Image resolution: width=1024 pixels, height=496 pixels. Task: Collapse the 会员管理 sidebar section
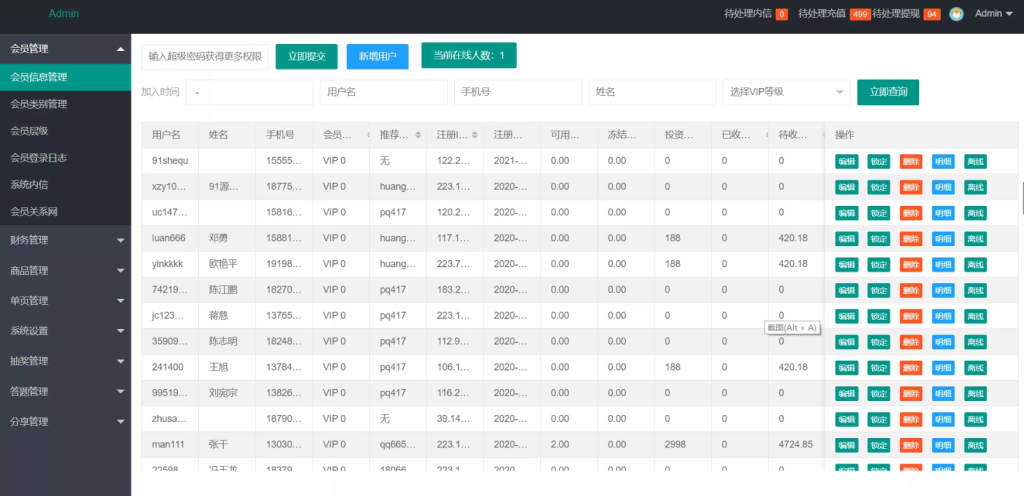click(65, 49)
